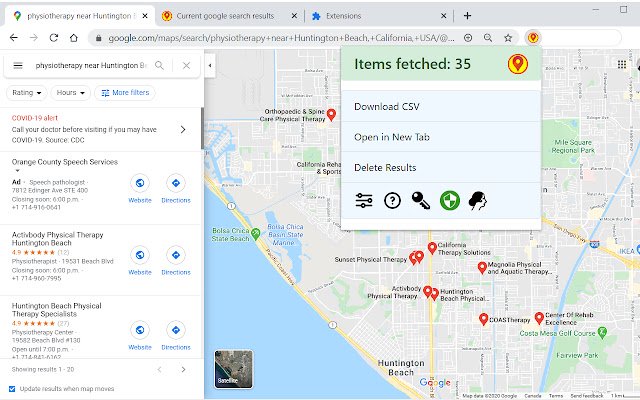Select Download CSV in the popup
Viewport: 640px width, 400px height.
click(x=441, y=107)
